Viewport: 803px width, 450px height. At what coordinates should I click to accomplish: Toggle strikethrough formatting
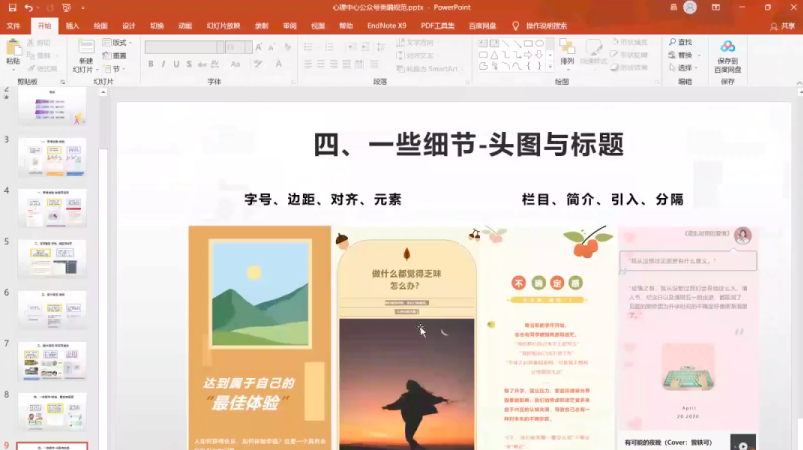tap(202, 64)
